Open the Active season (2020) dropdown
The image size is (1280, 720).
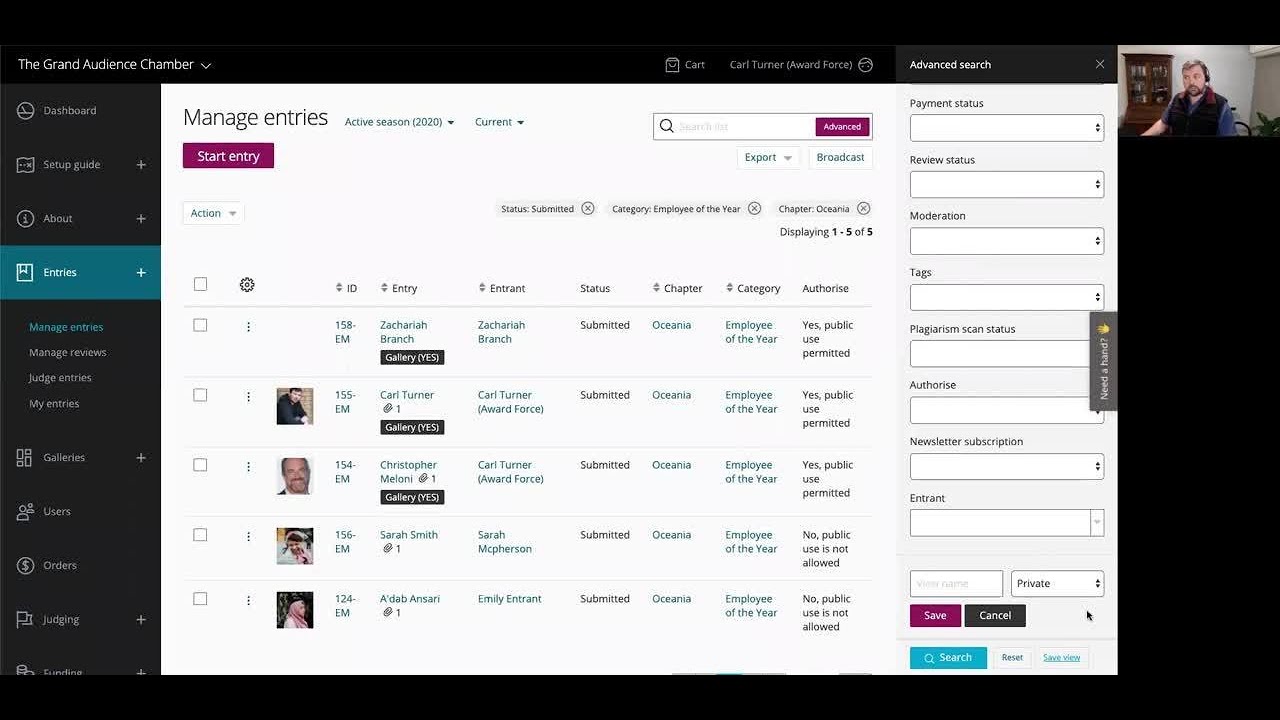point(399,122)
